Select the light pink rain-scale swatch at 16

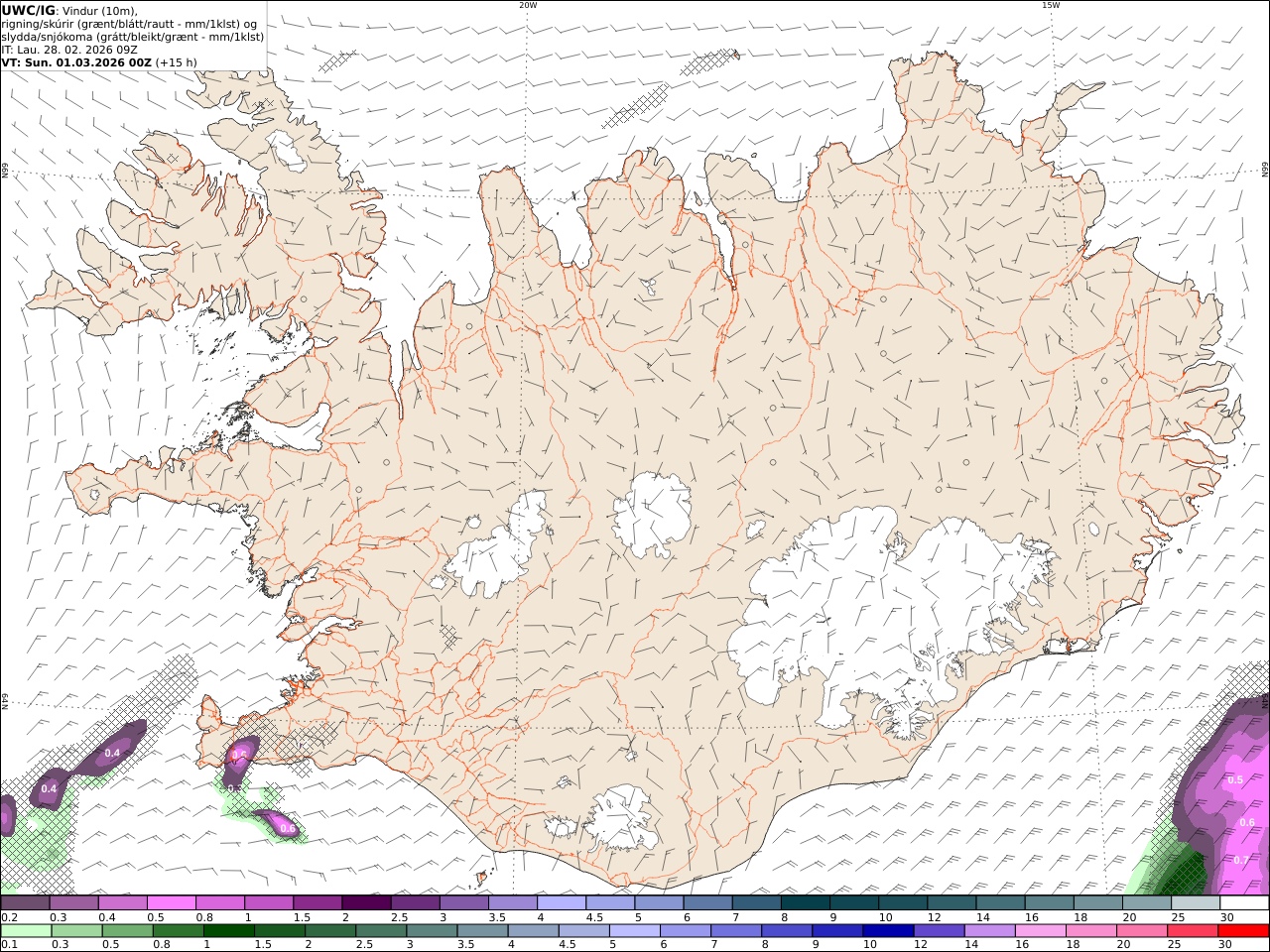(x=1039, y=931)
